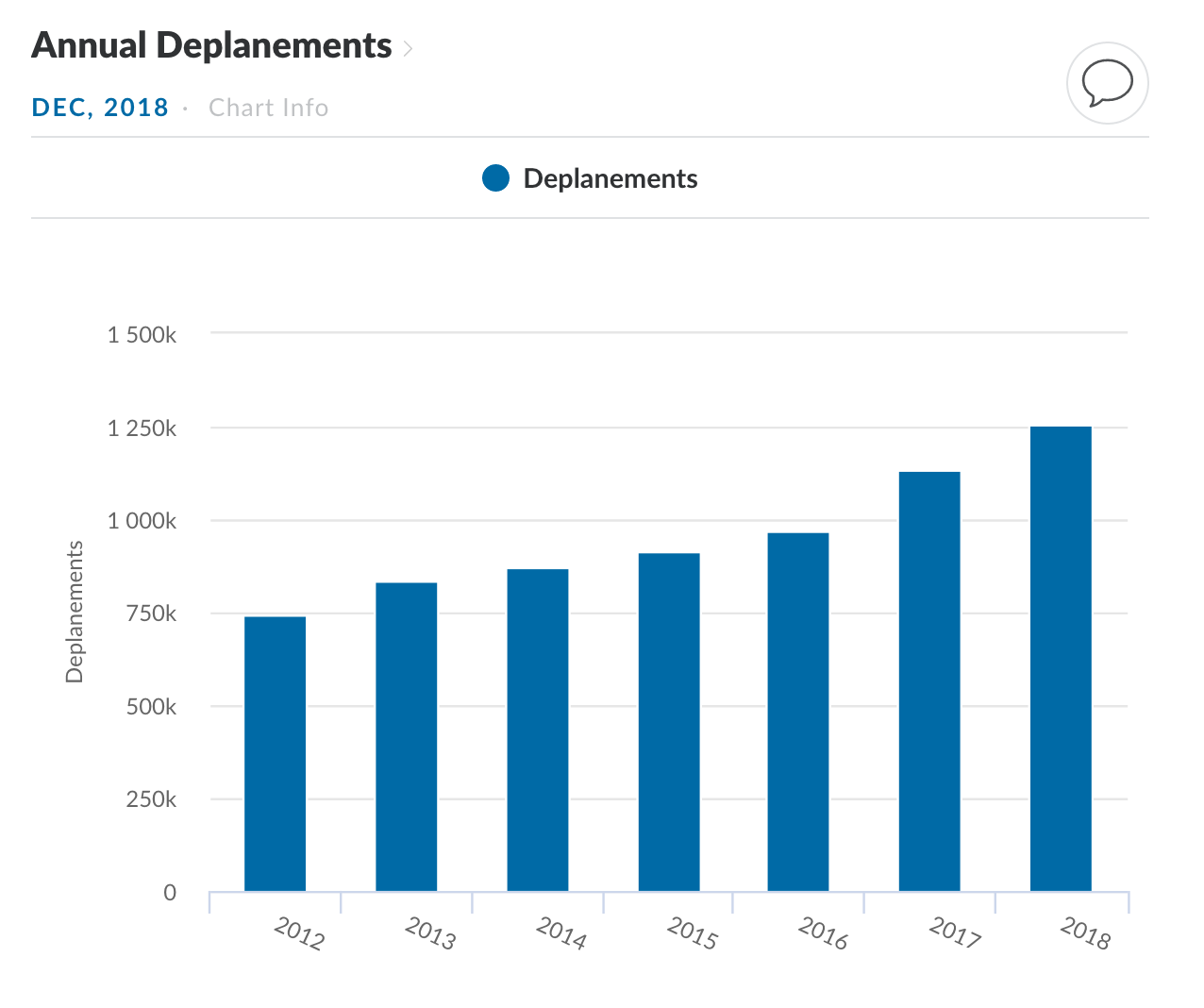Click the Annual Deplanements title link

coord(211,45)
